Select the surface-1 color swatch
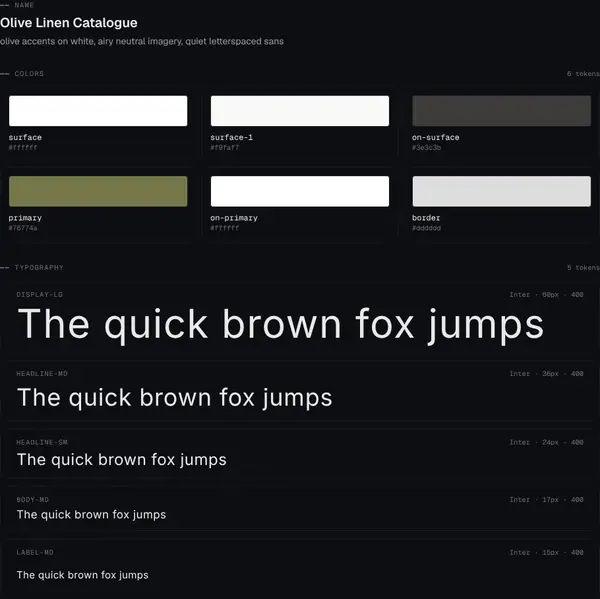600x599 pixels. pyautogui.click(x=300, y=111)
